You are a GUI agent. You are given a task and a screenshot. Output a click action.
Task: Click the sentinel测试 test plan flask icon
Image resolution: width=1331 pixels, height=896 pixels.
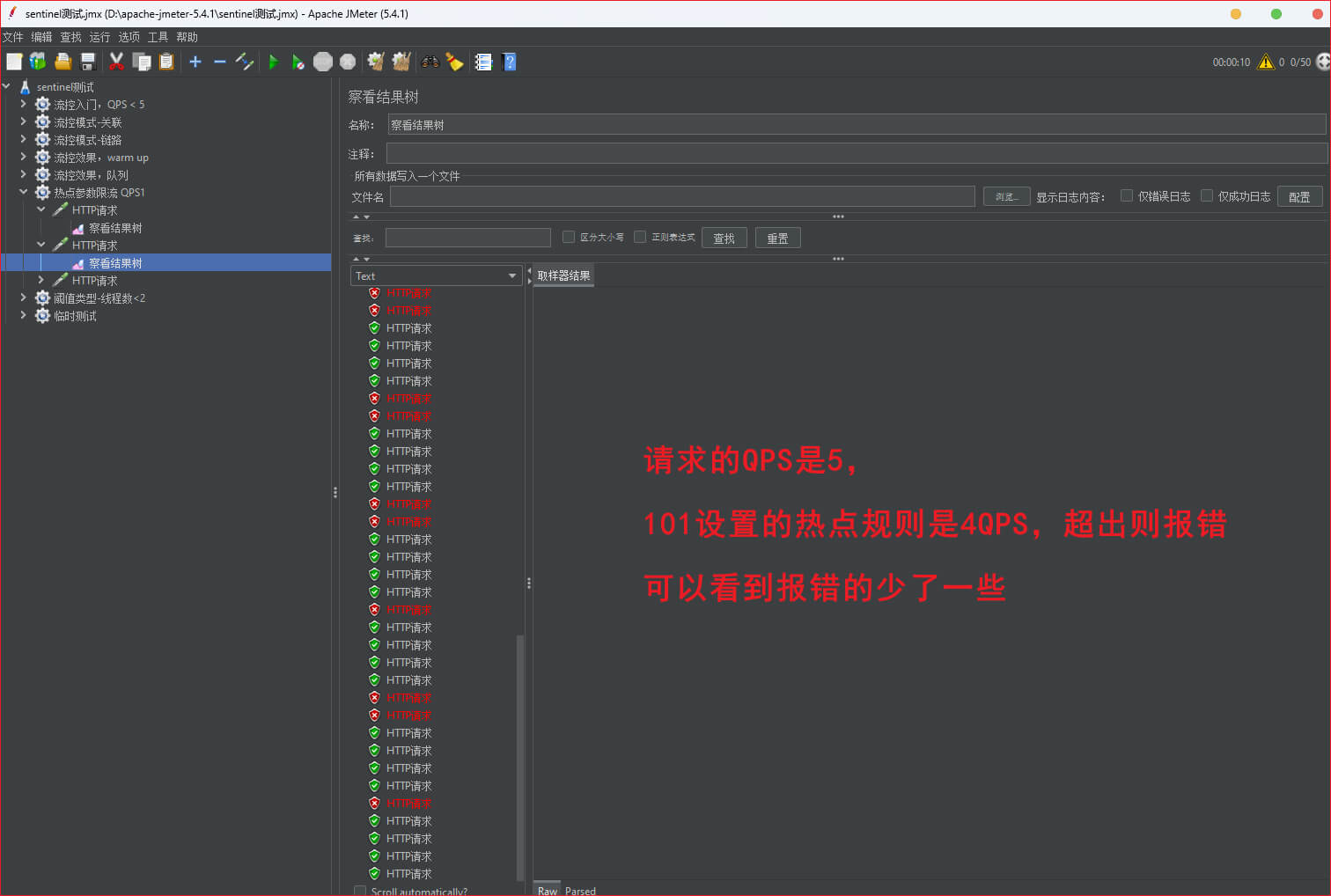[25, 87]
